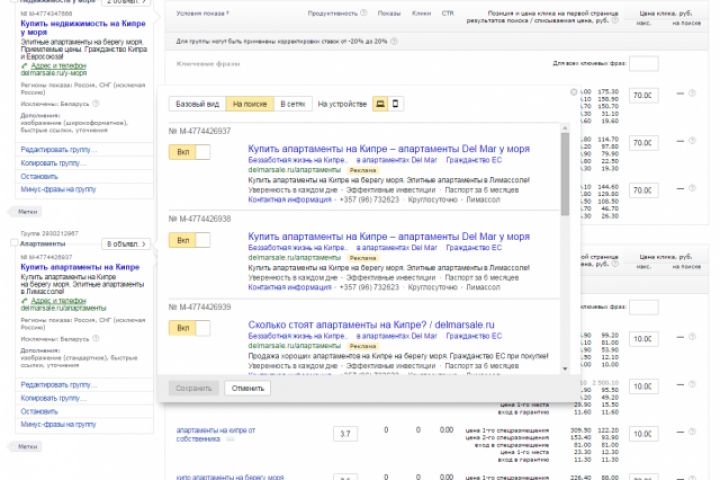The width and height of the screenshot is (720, 480).
Task: Click 70.00 bid field in row with 144.60
Action: 644,190
